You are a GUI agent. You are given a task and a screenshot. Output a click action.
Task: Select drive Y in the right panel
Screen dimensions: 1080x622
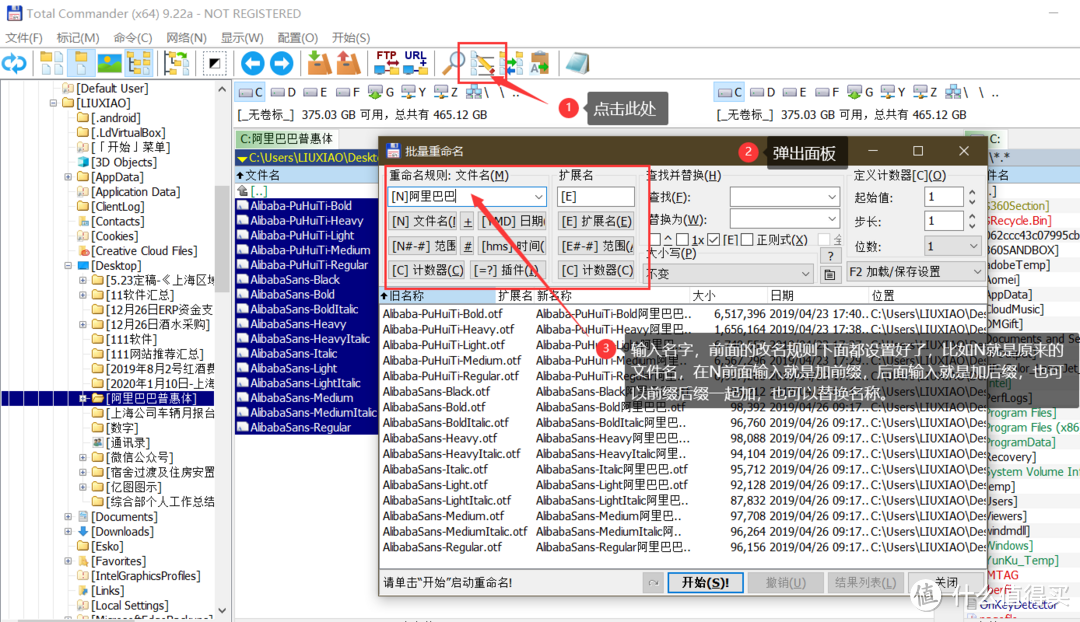point(895,92)
